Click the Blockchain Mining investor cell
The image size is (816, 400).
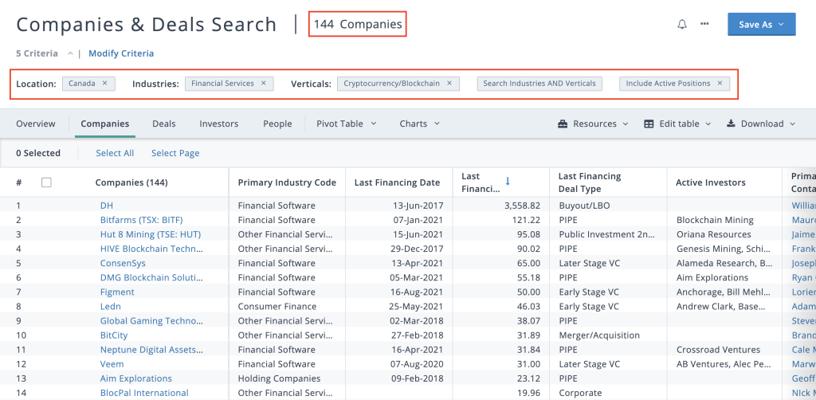click(715, 220)
